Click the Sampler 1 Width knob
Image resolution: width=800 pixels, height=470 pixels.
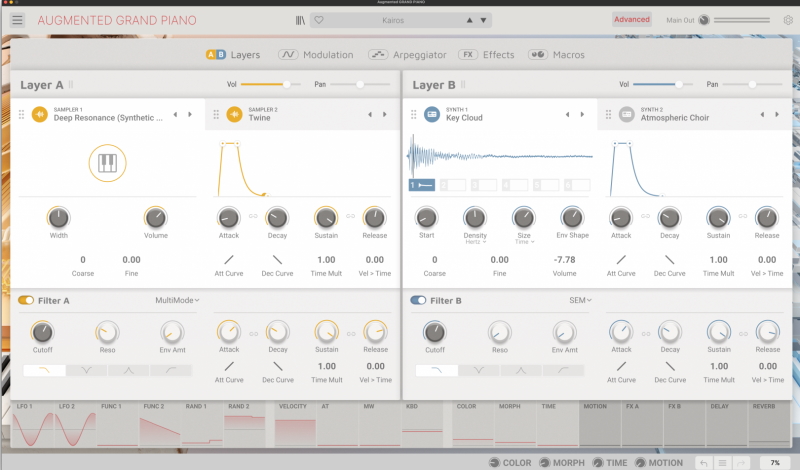(59, 218)
